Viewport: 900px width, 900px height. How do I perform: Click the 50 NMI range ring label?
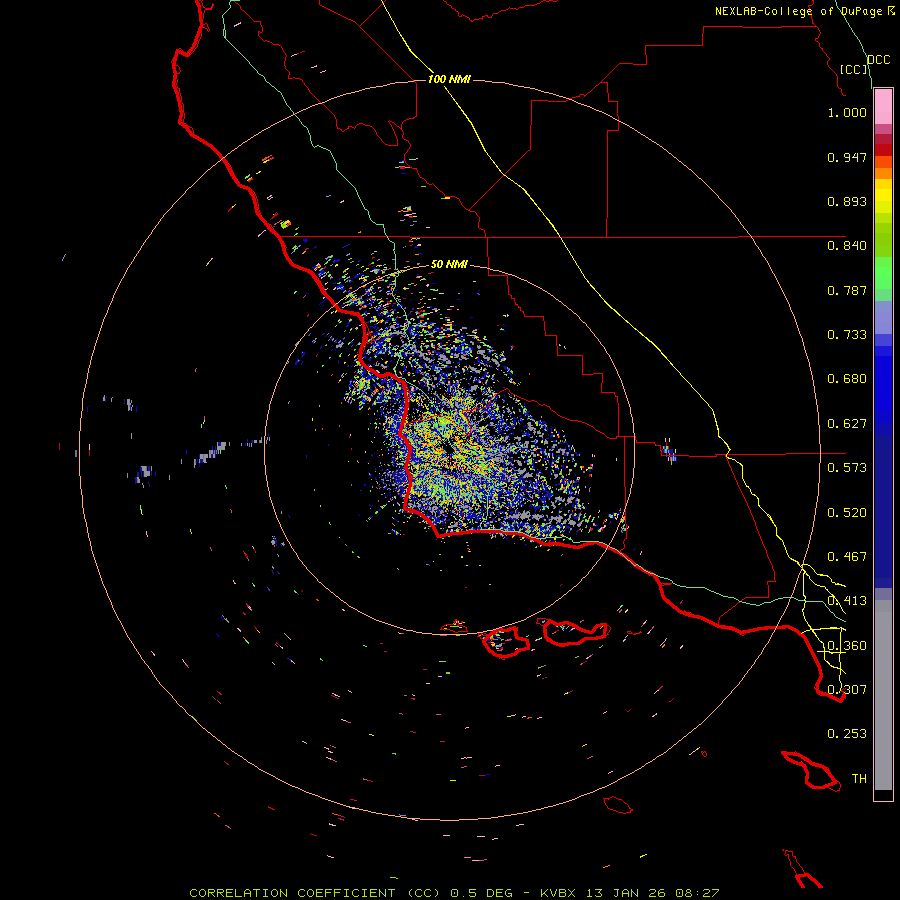[449, 264]
